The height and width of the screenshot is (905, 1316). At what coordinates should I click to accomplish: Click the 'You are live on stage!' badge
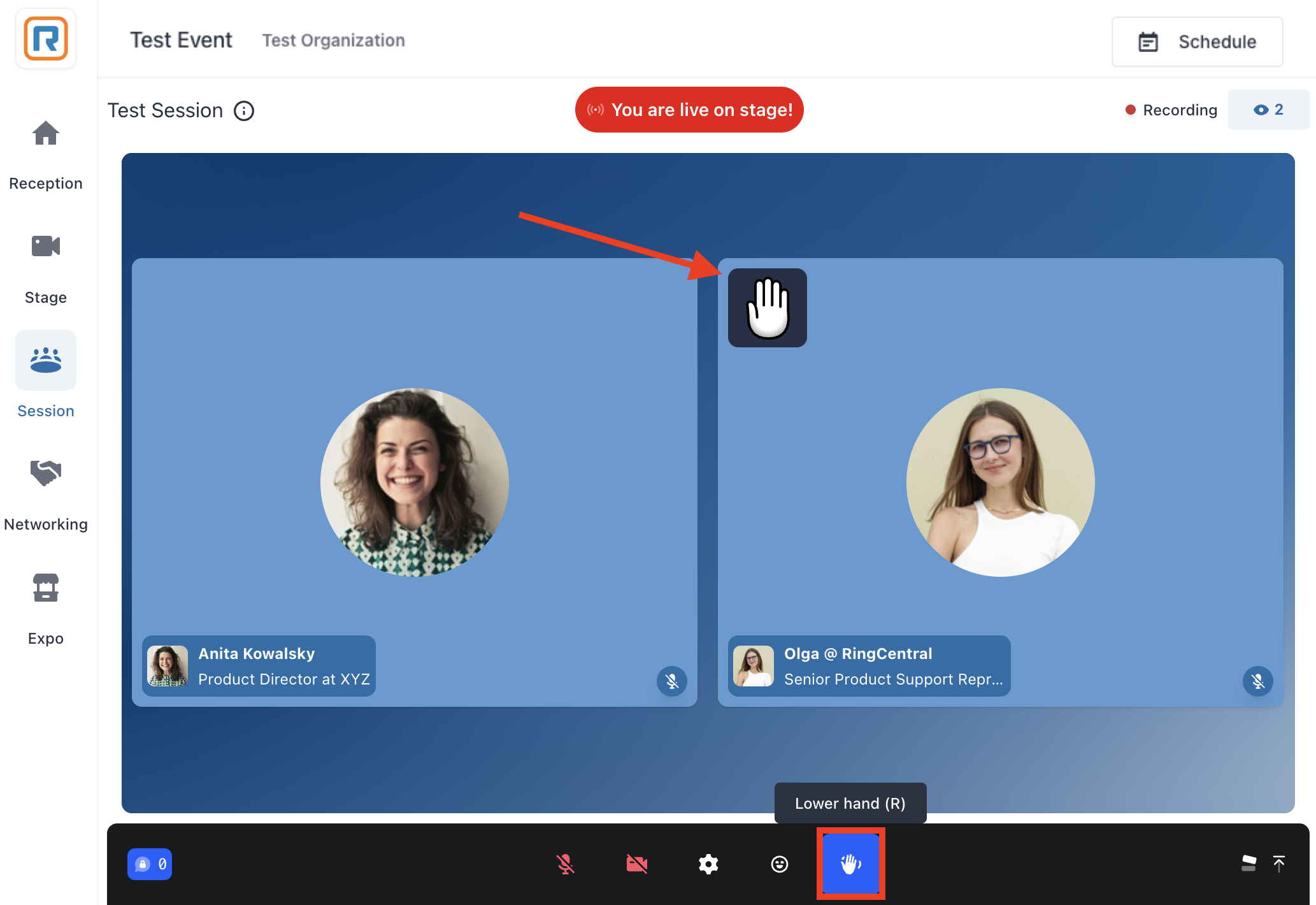point(689,110)
